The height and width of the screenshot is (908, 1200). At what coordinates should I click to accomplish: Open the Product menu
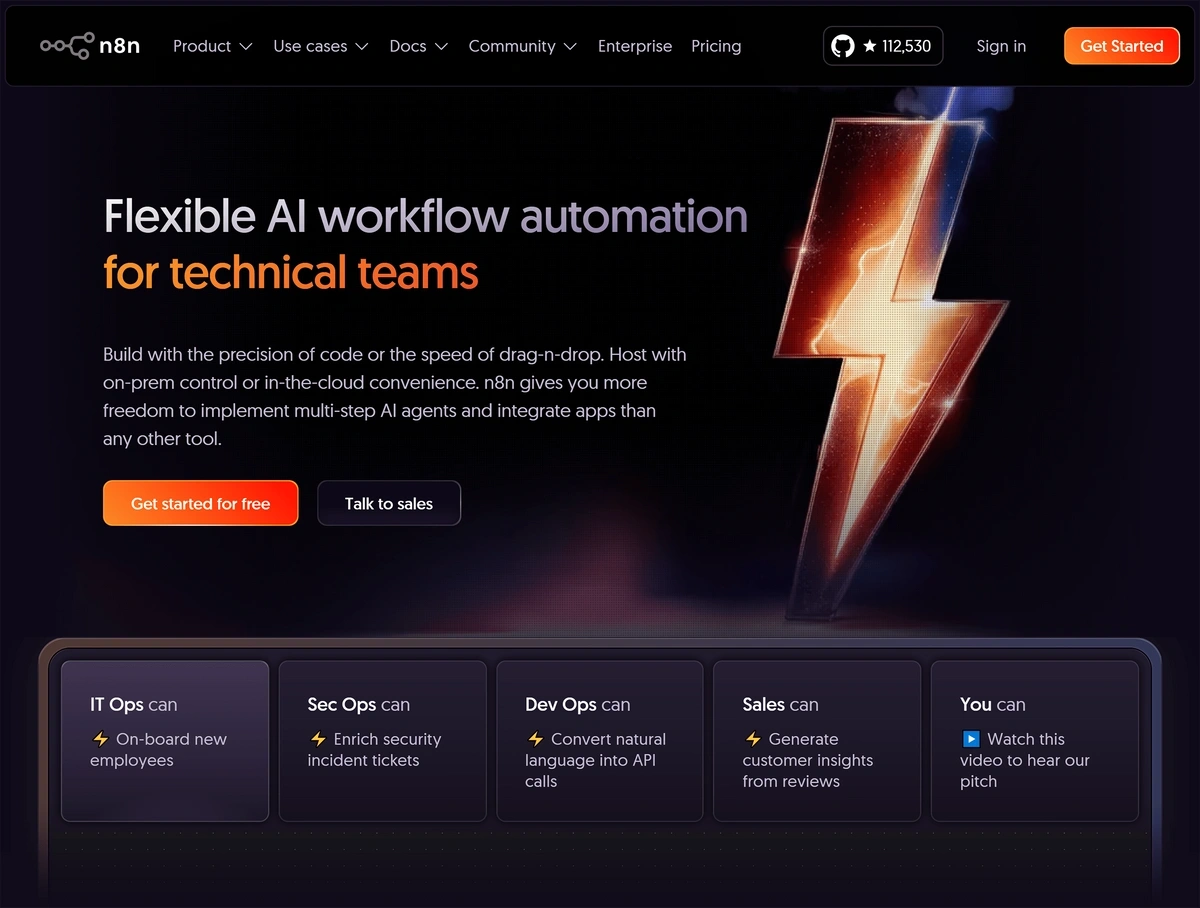pyautogui.click(x=213, y=46)
